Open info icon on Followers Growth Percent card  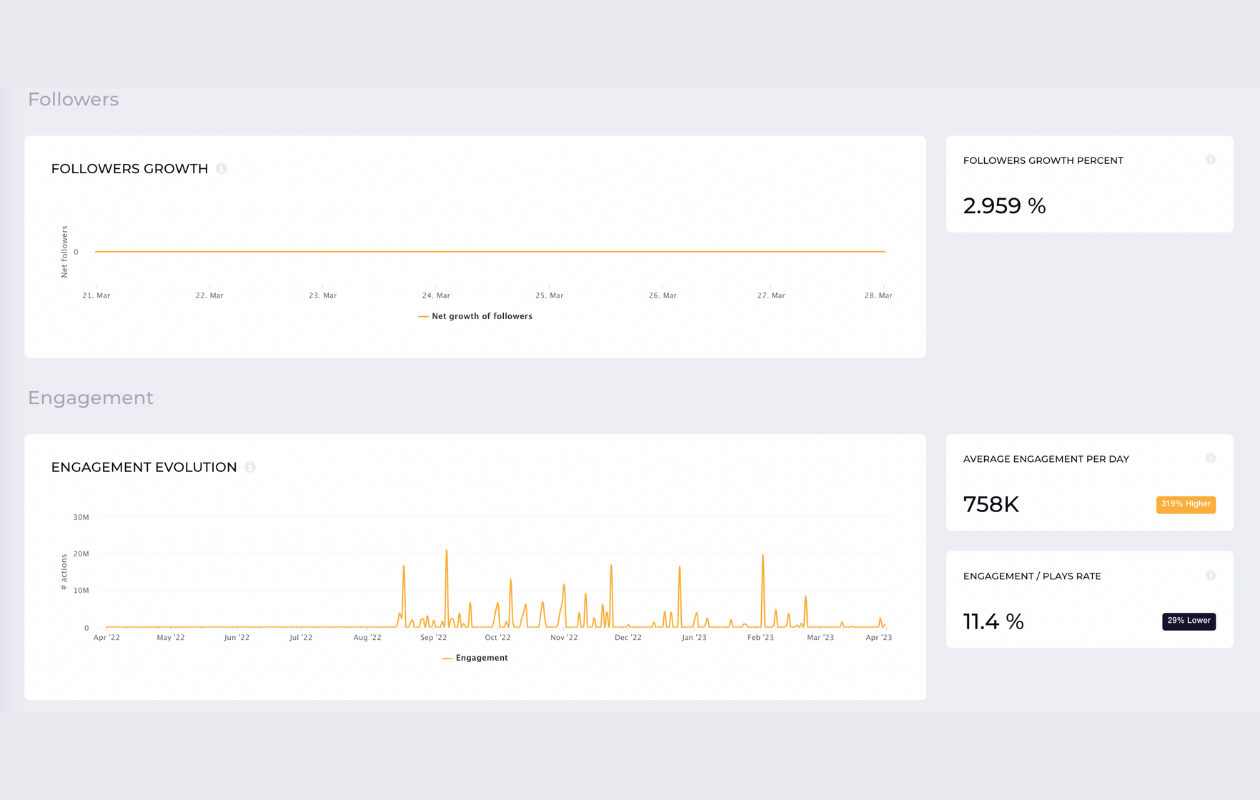[x=1210, y=160]
